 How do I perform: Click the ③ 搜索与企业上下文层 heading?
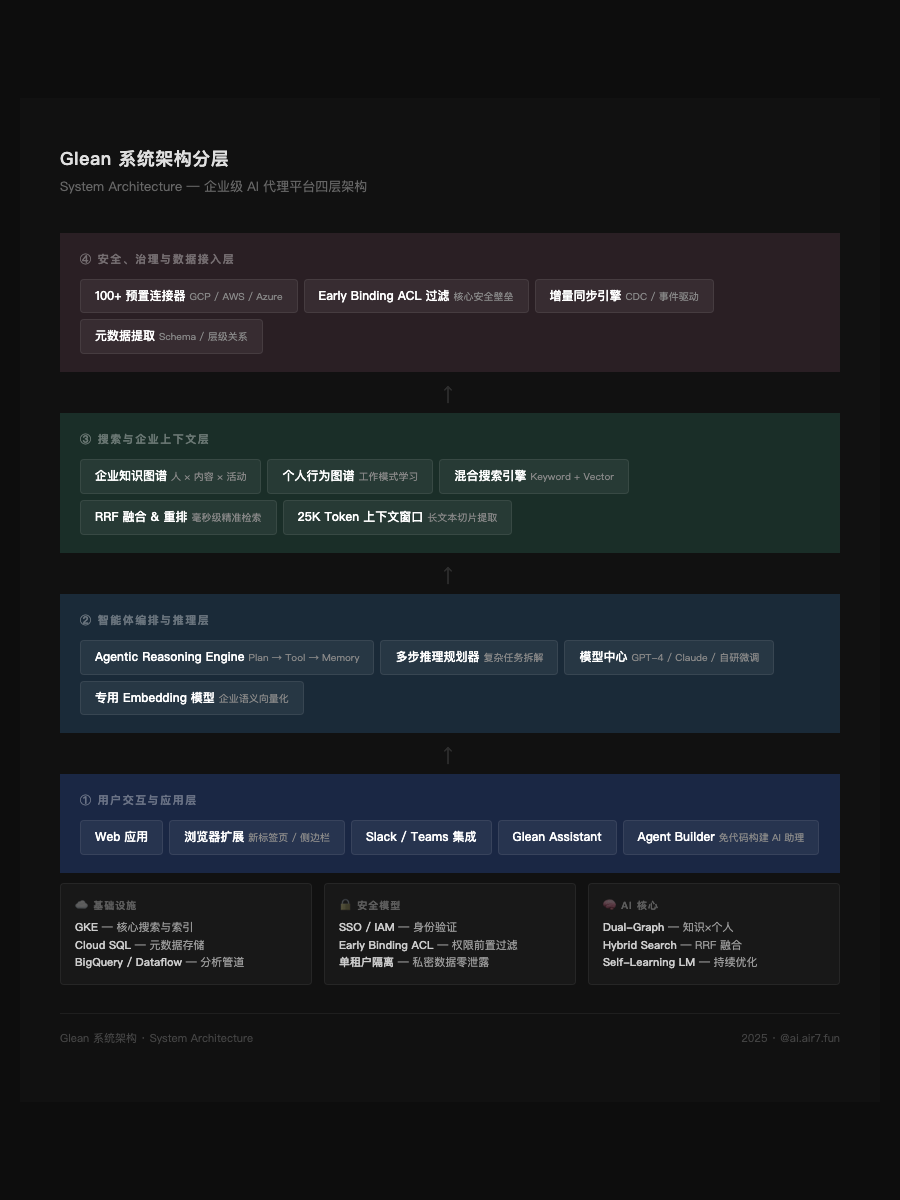click(x=144, y=439)
